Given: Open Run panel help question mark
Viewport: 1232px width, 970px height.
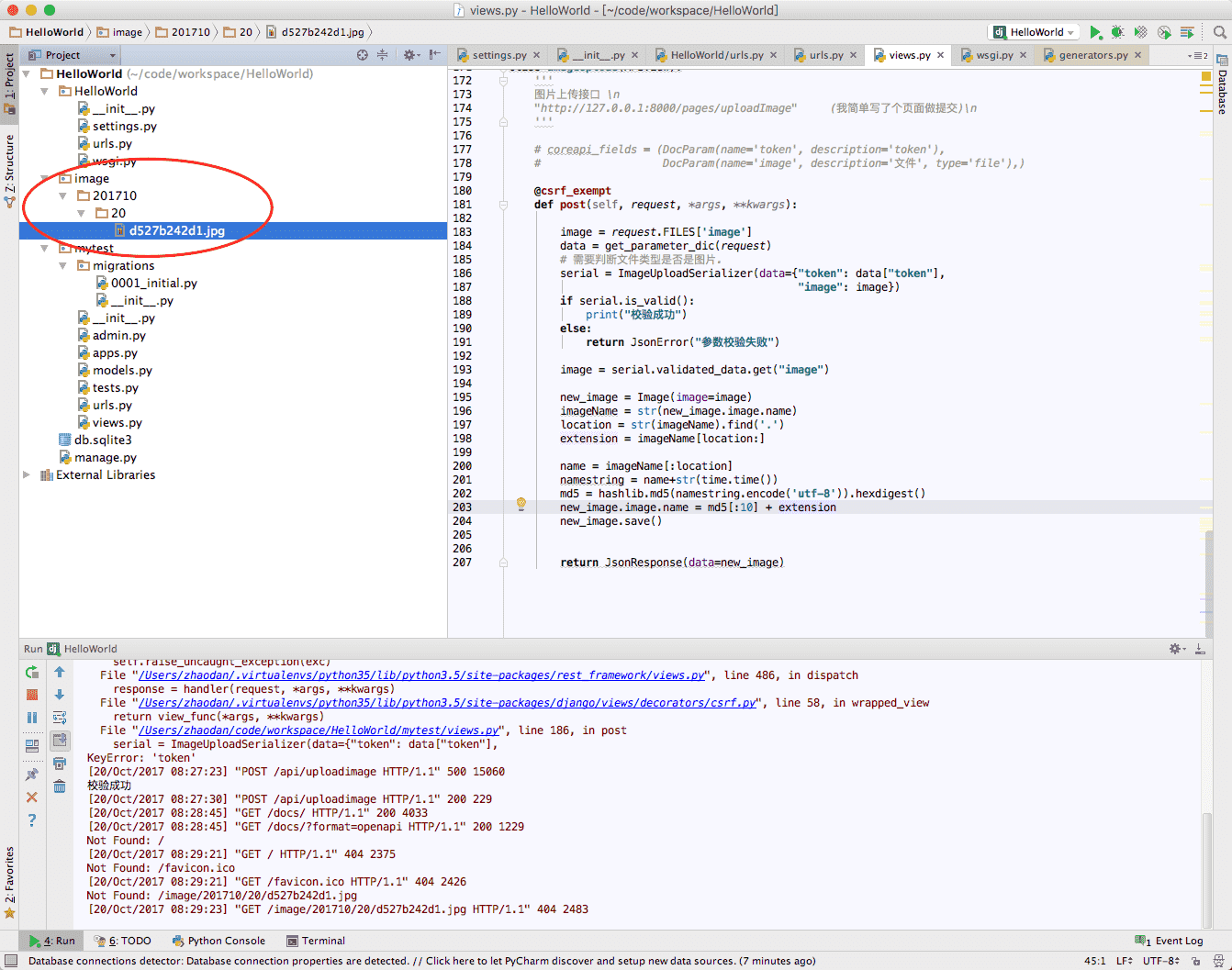Looking at the screenshot, I should tap(32, 820).
